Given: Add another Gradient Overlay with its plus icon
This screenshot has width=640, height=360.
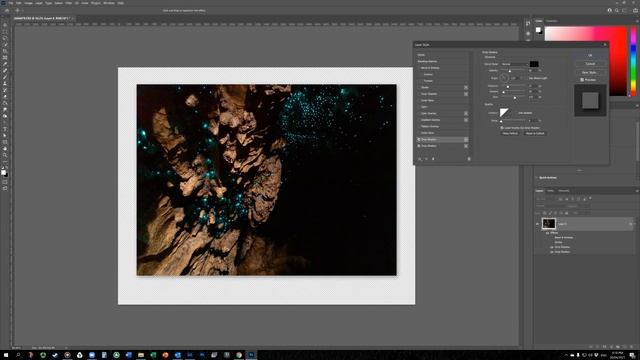Looking at the screenshot, I should pyautogui.click(x=466, y=120).
